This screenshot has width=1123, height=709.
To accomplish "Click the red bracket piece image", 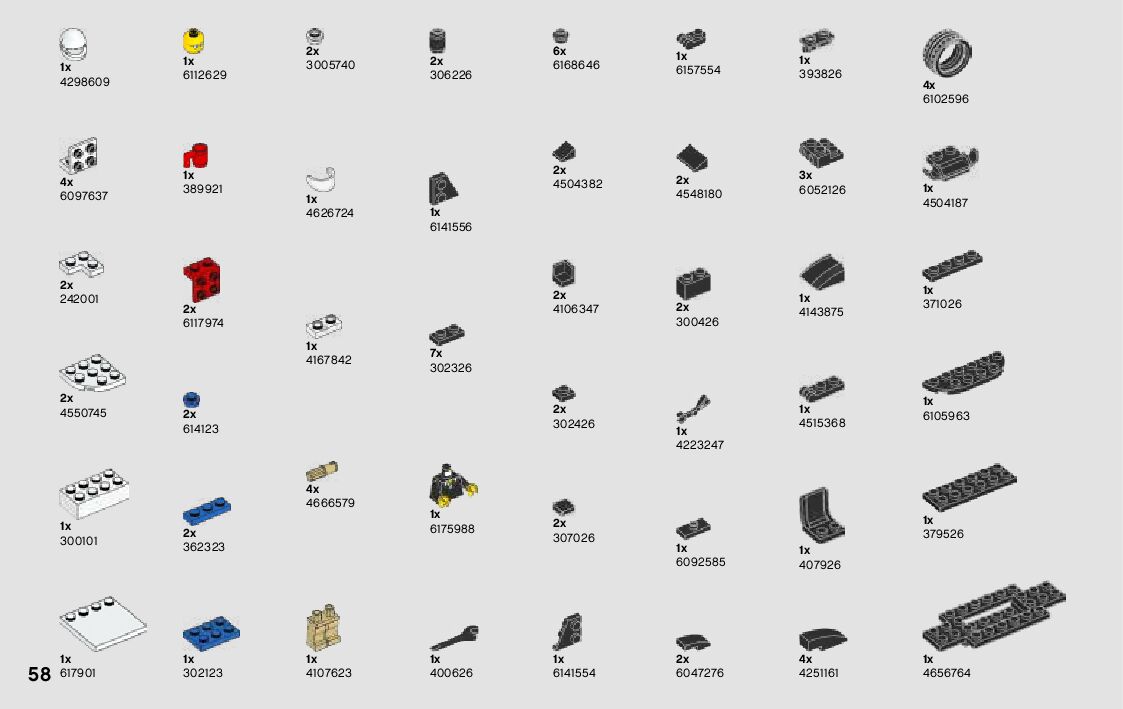I will click(203, 280).
